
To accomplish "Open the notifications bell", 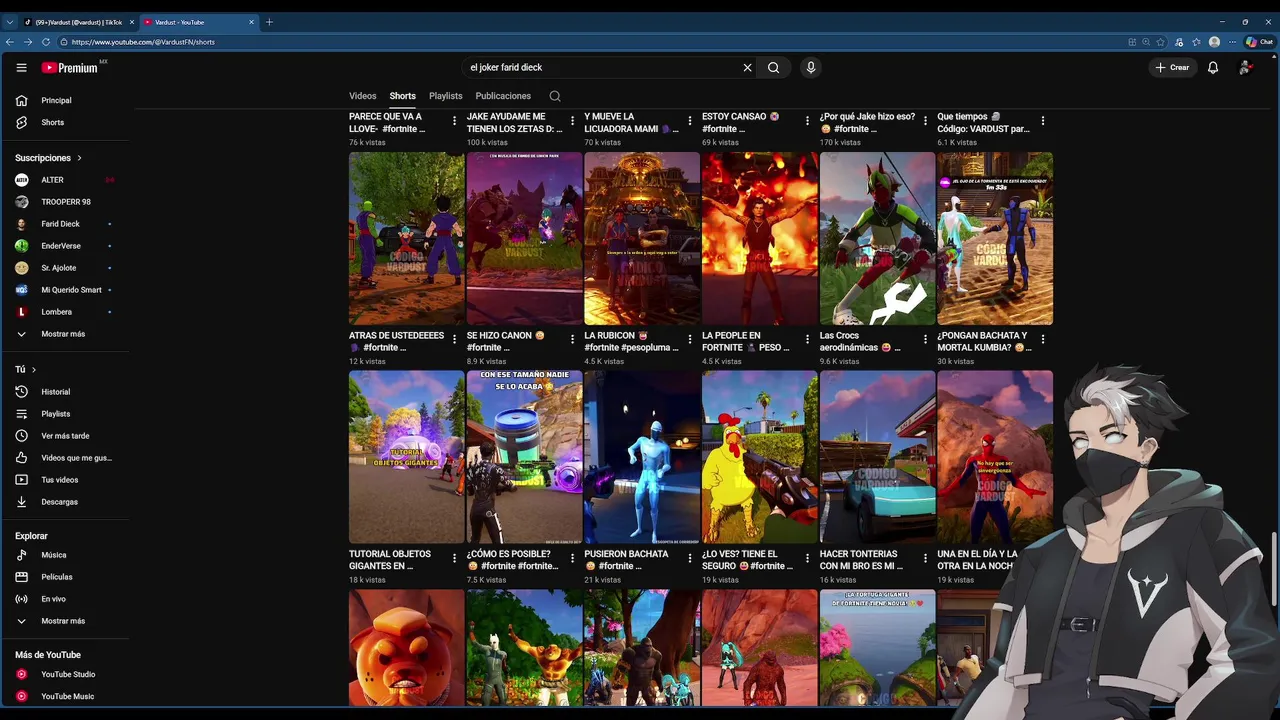I will (1213, 67).
